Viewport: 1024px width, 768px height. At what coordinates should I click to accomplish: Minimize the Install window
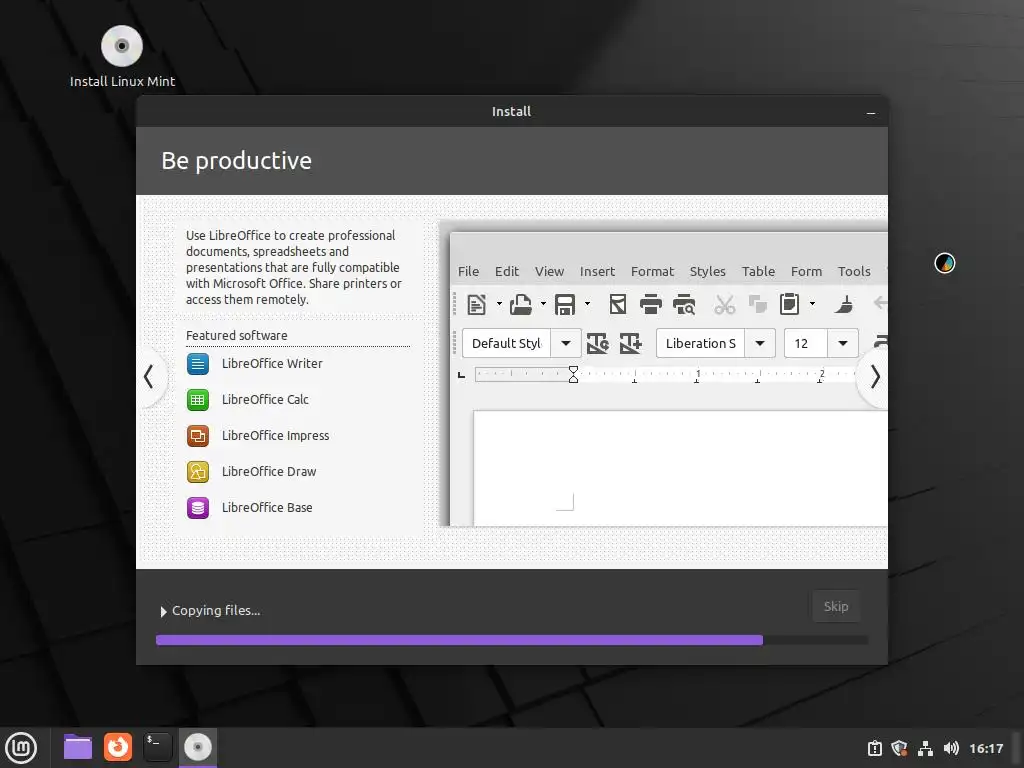pos(871,112)
